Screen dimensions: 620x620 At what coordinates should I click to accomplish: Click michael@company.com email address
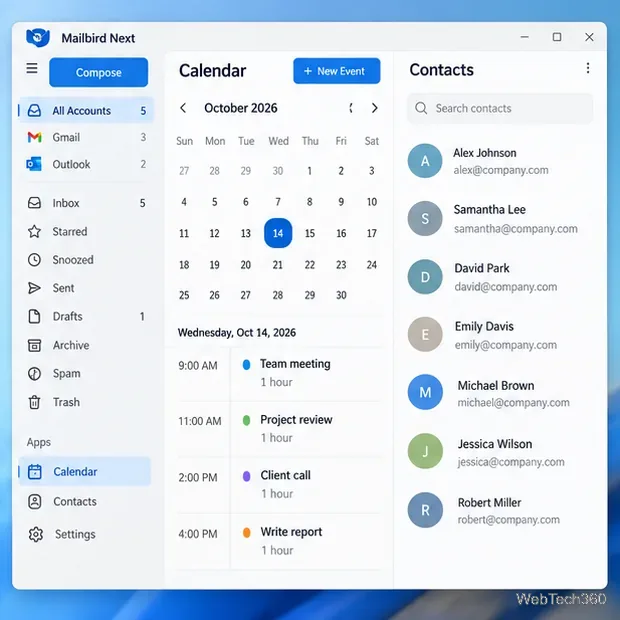[513, 403]
